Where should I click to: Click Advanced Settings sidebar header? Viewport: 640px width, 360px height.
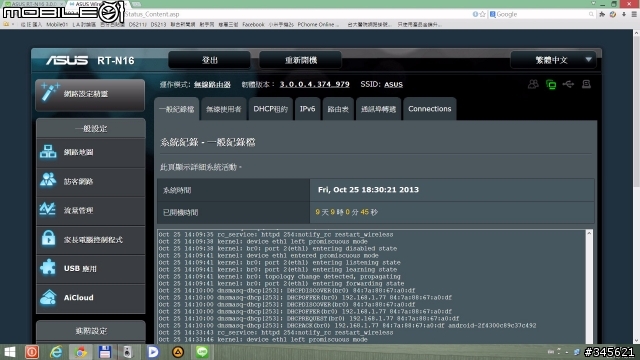pyautogui.click(x=91, y=331)
